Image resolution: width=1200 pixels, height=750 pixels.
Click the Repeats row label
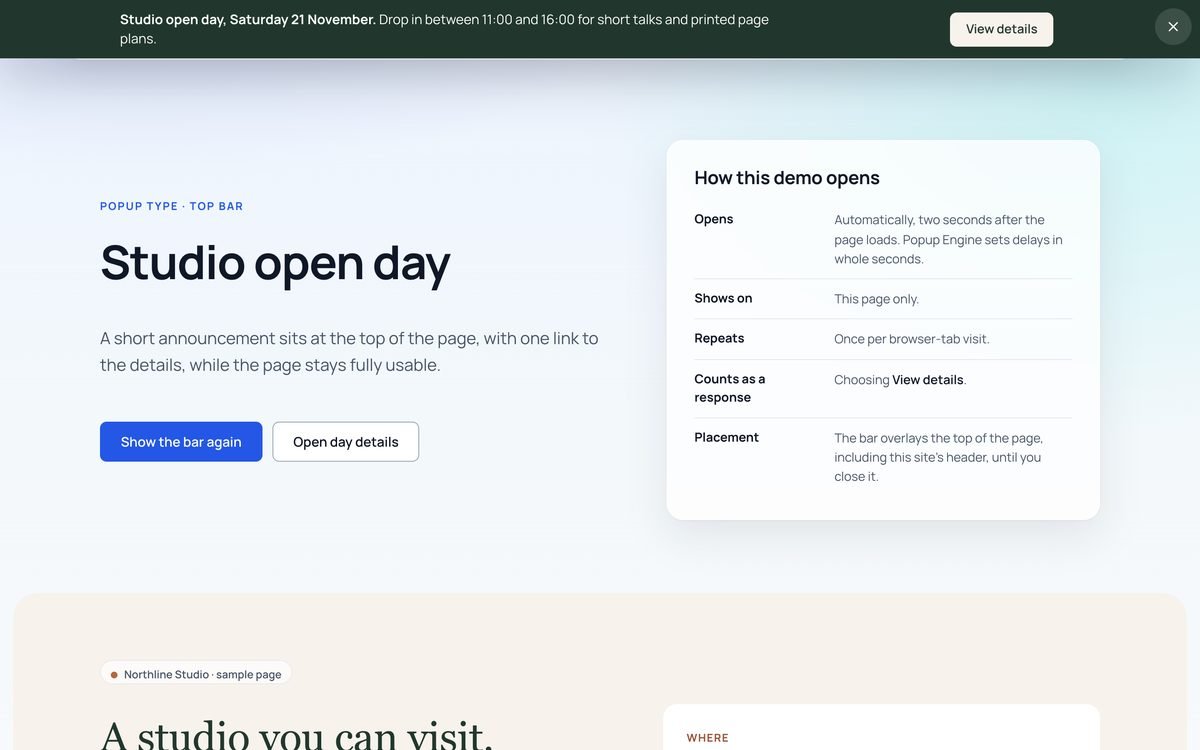click(x=719, y=338)
